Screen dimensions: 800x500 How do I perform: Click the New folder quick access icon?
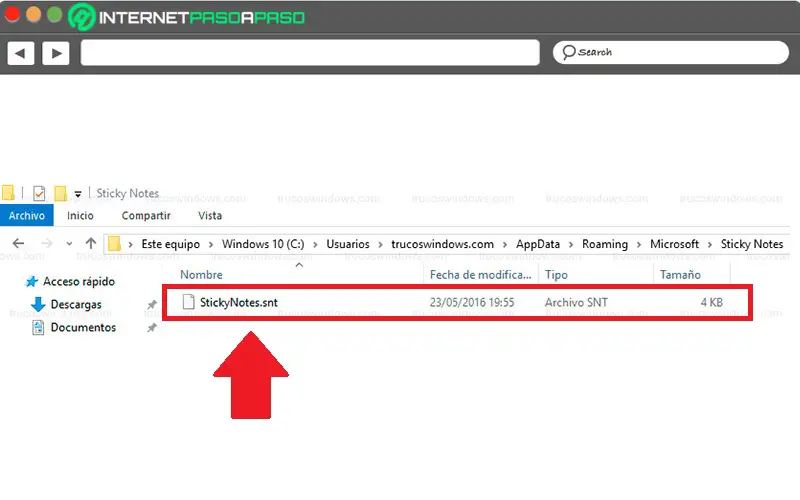coord(61,193)
